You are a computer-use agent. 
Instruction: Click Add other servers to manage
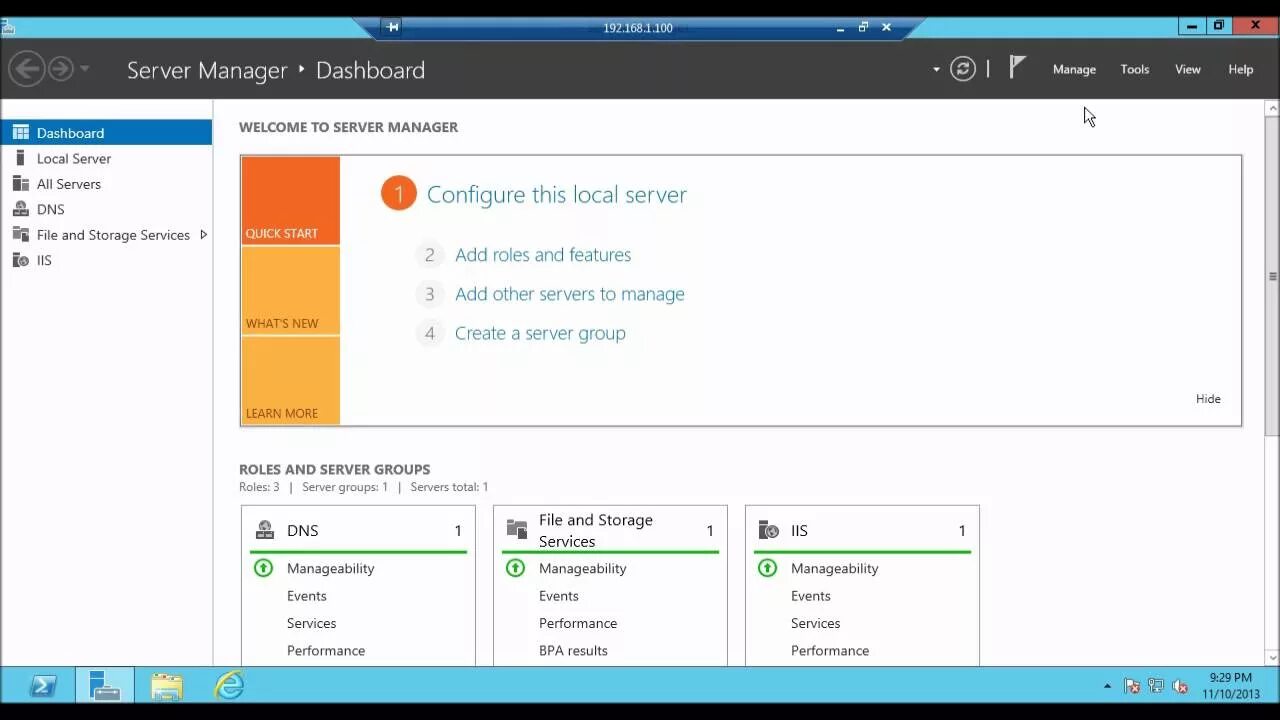click(570, 294)
